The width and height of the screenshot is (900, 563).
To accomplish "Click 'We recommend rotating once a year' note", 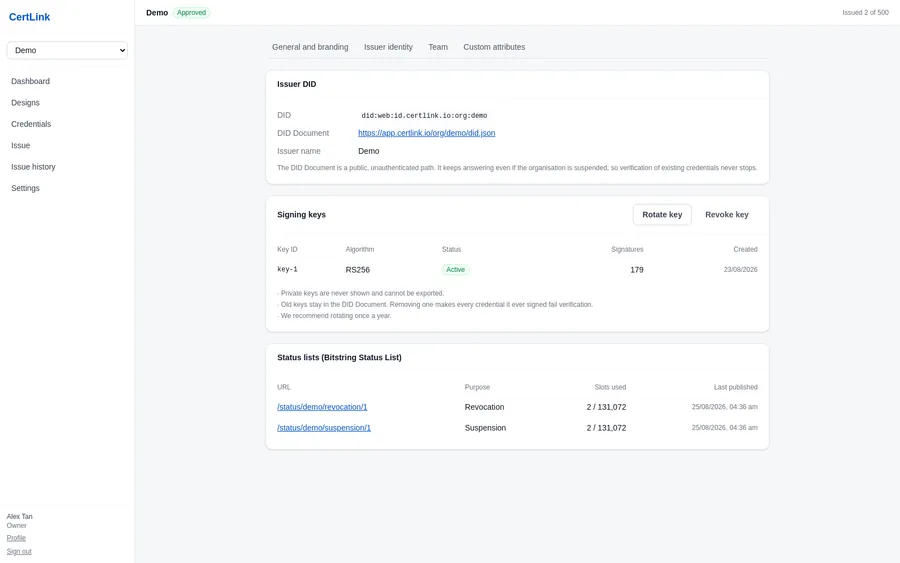I will pos(334,316).
